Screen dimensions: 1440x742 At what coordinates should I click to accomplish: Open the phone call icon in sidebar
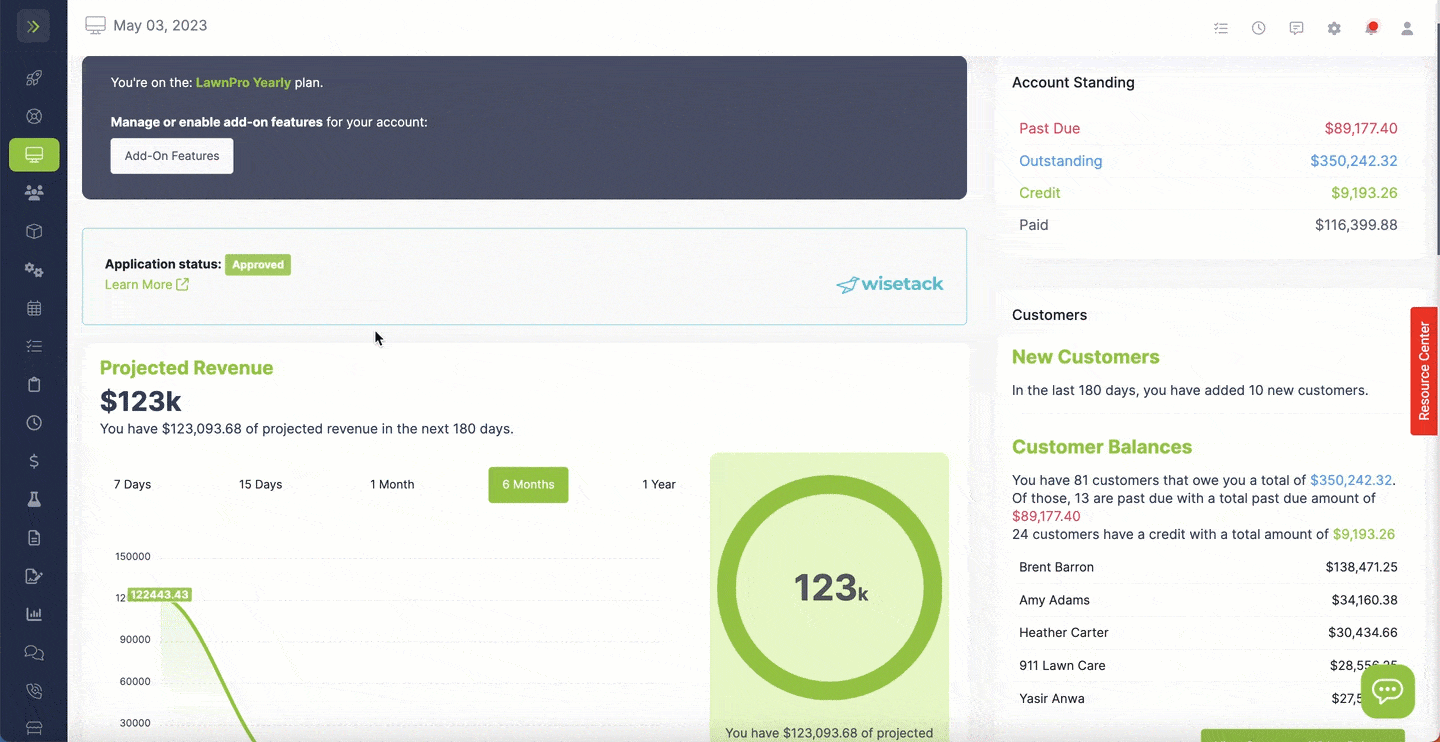tap(34, 691)
